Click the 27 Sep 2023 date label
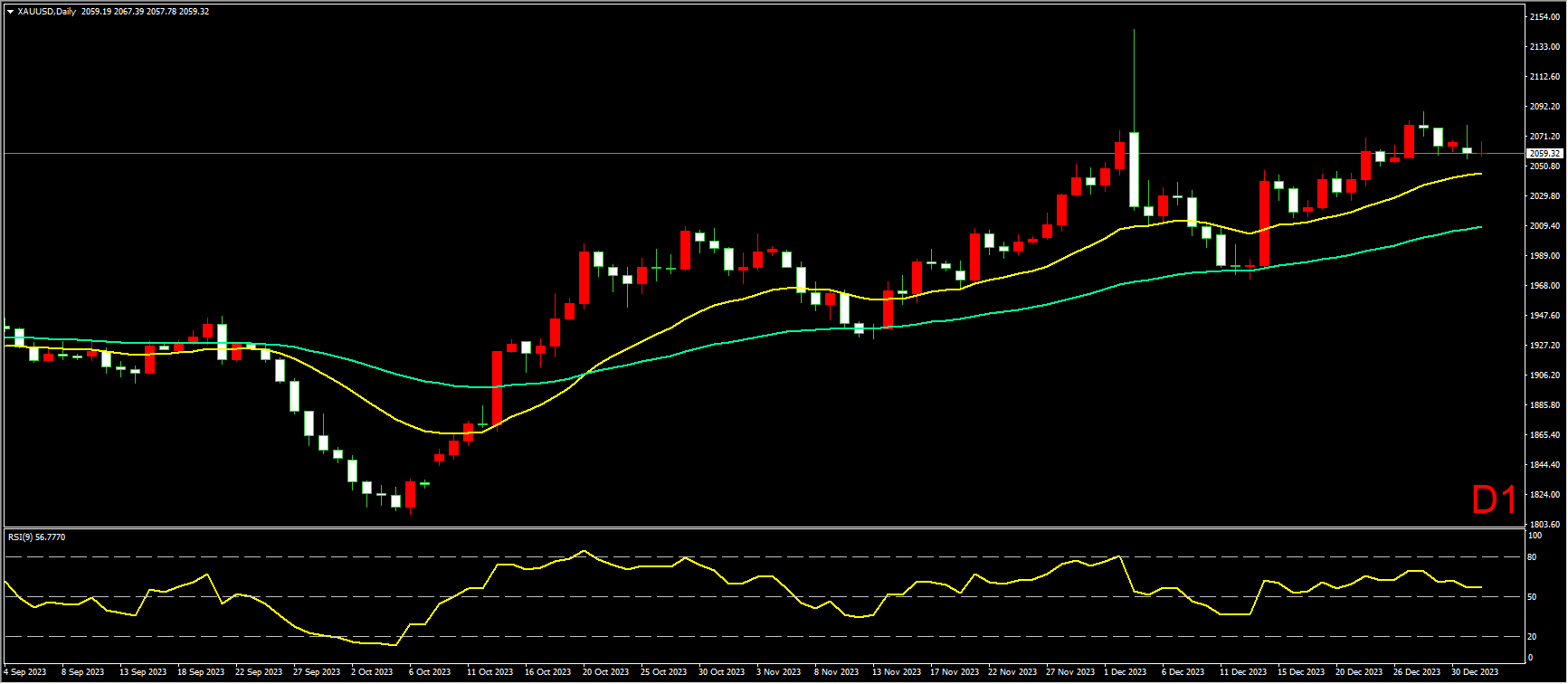 317,672
